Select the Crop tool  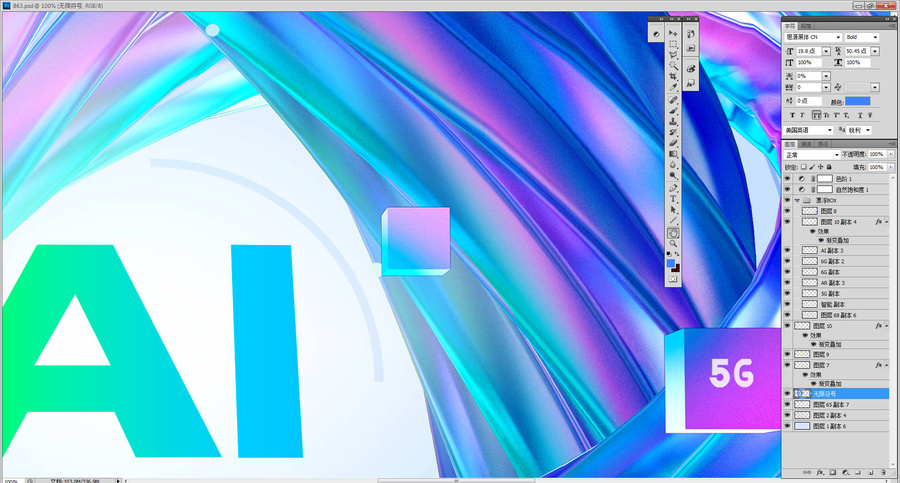(673, 77)
